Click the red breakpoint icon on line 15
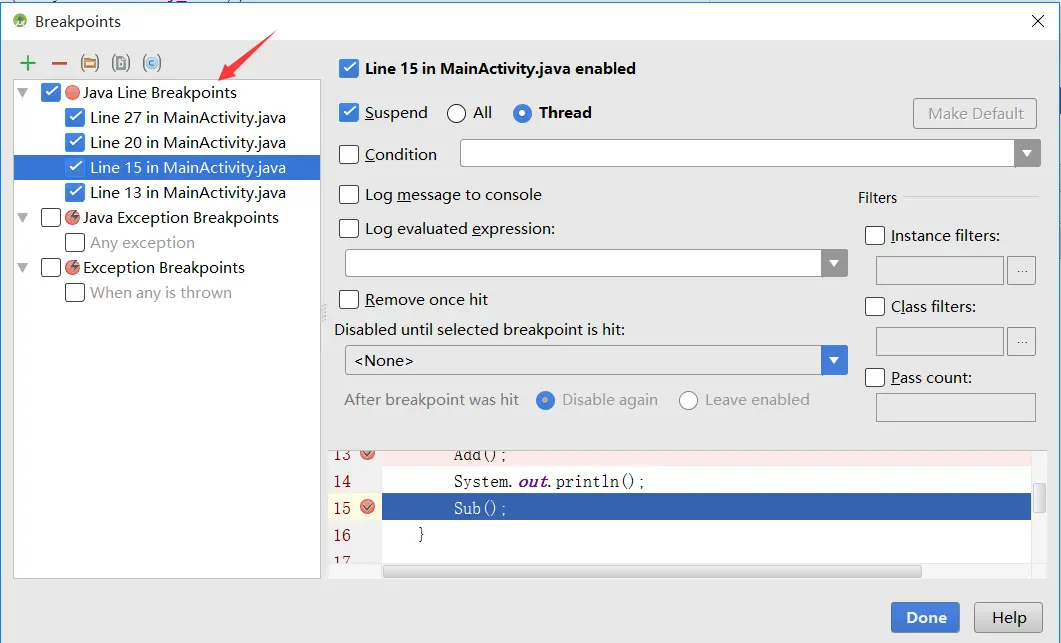Screen dimensions: 1061x643 click(x=369, y=507)
